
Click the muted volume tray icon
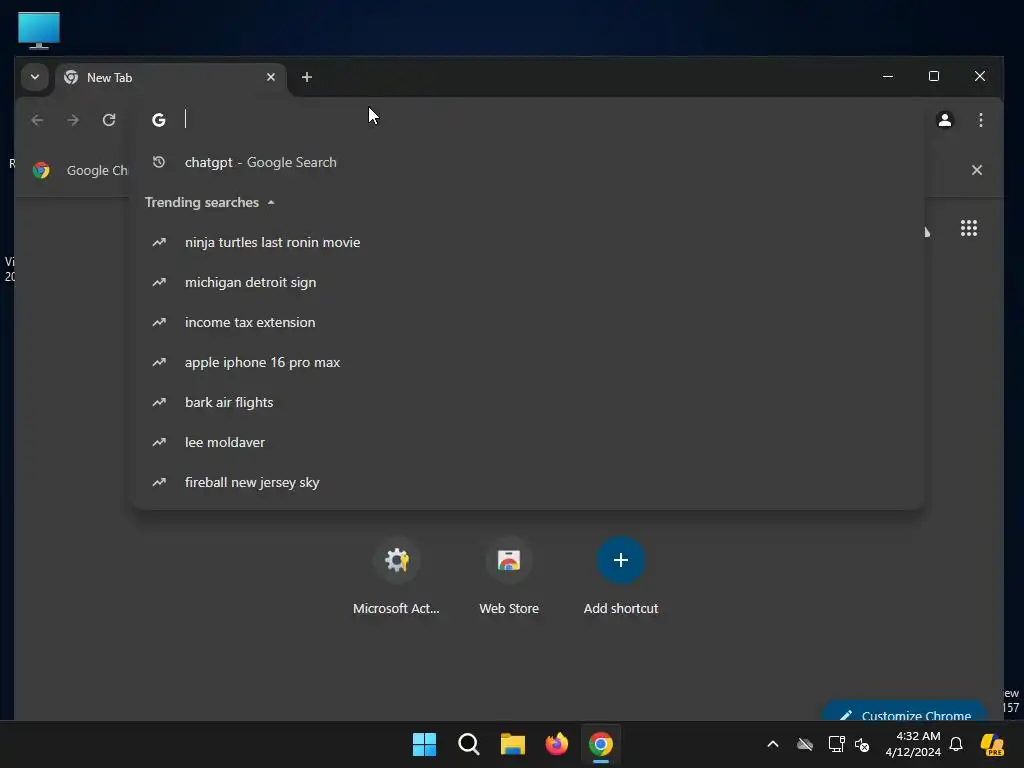click(x=862, y=744)
